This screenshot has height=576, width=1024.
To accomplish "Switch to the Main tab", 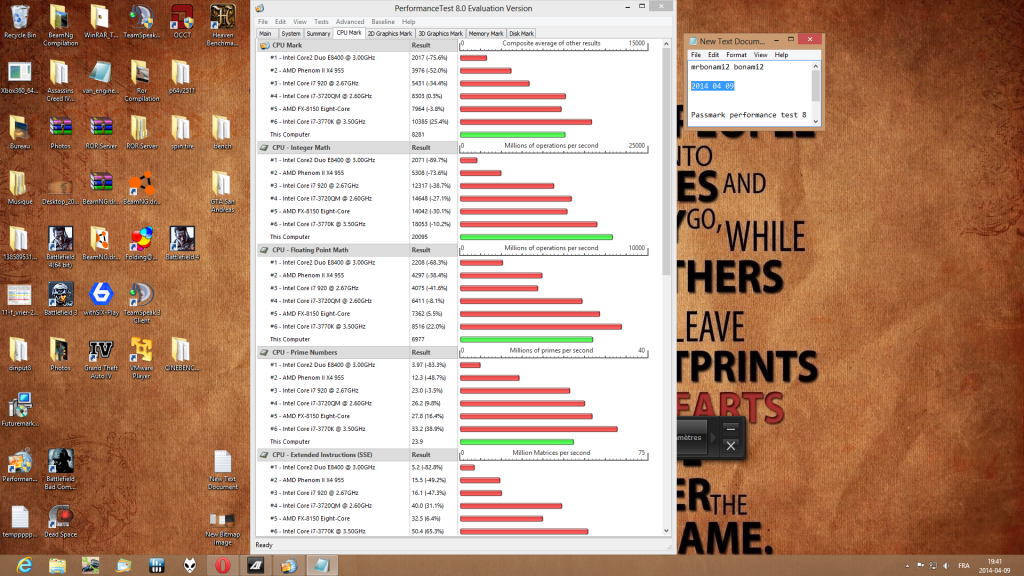I will pos(265,33).
